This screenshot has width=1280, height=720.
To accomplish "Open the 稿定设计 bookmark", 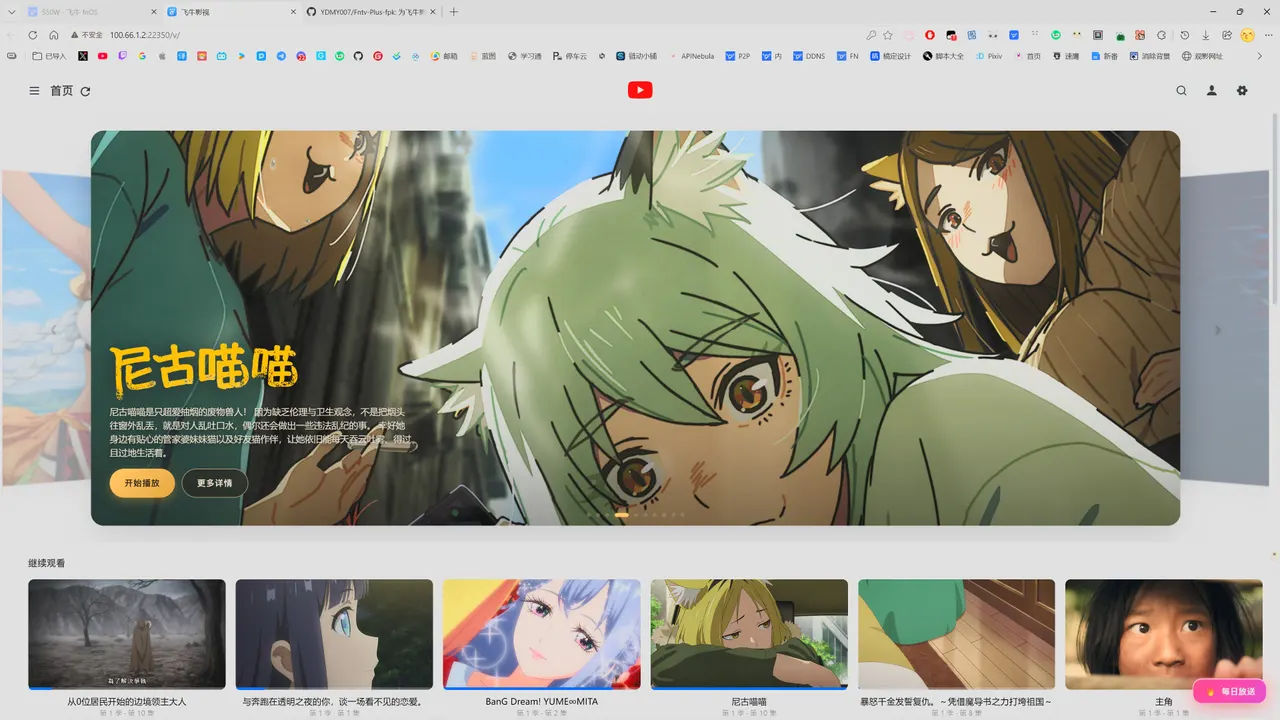I will pyautogui.click(x=890, y=56).
